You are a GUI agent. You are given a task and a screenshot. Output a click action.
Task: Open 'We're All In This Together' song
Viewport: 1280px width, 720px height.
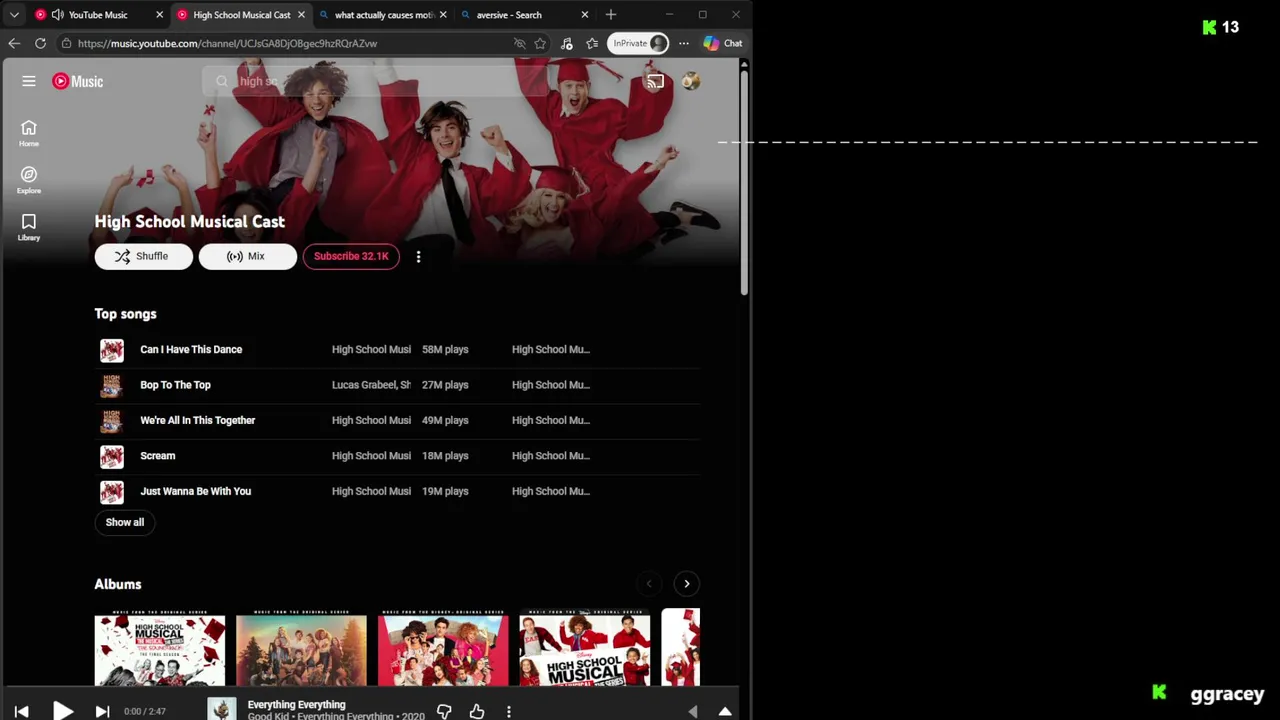[x=197, y=421]
